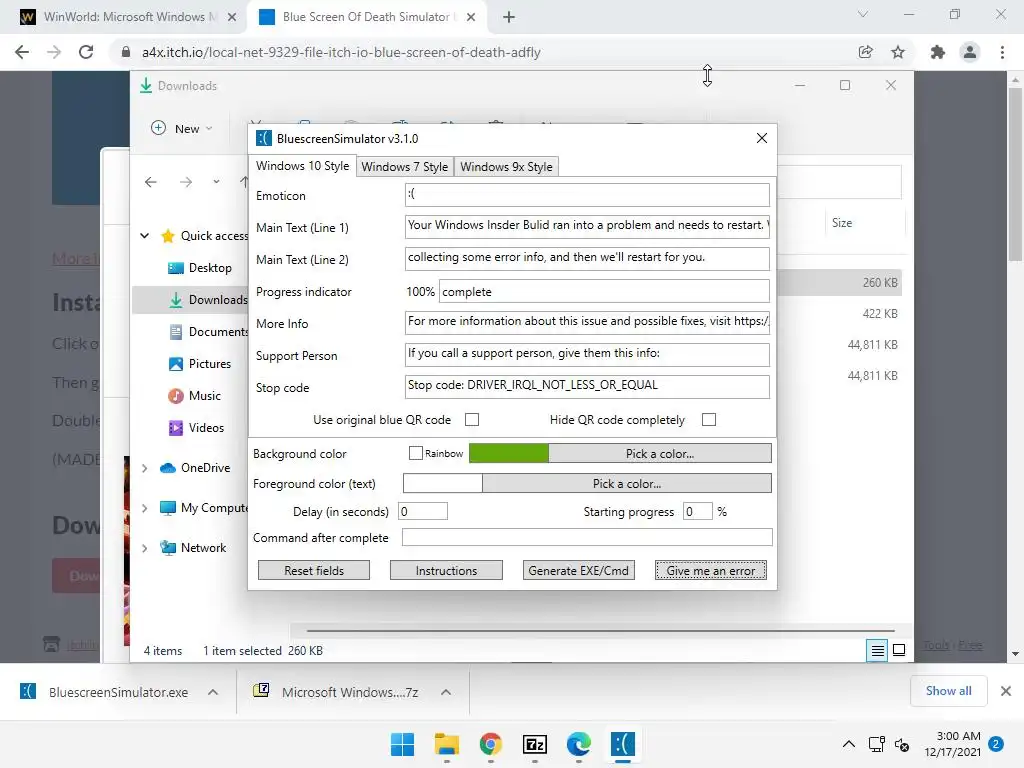Click the green background color swatch
Viewport: 1024px width, 768px height.
coord(509,453)
